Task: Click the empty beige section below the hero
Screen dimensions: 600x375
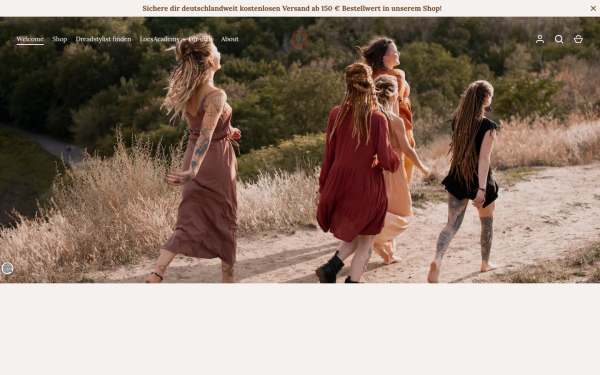Action: tap(300, 329)
